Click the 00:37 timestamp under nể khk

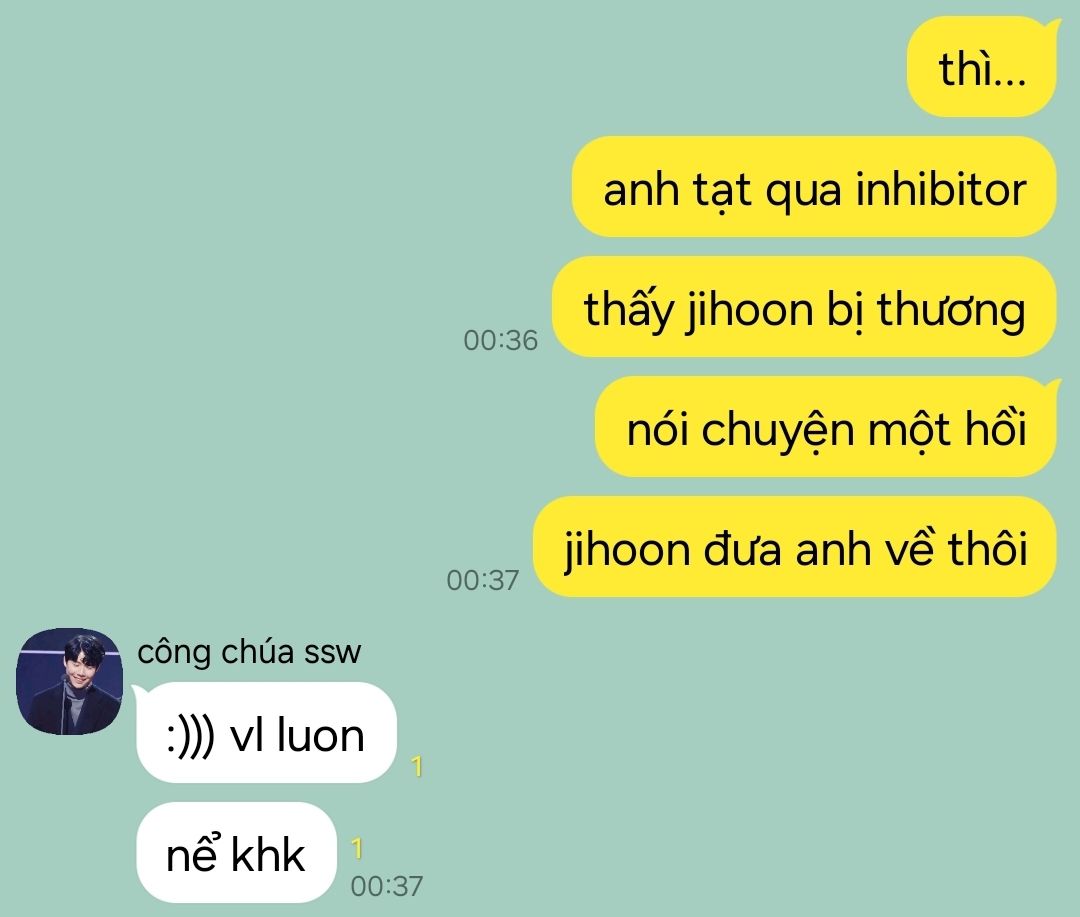pos(386,887)
